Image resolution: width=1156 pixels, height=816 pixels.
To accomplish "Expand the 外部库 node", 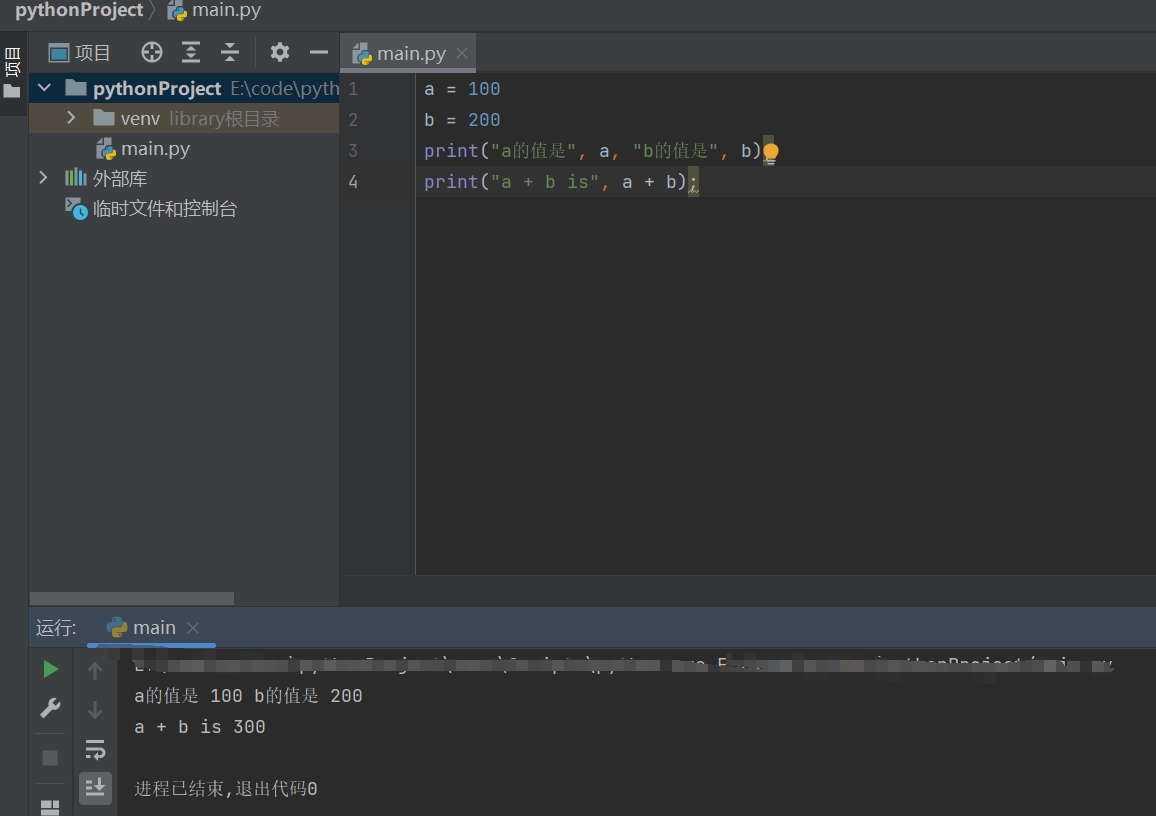I will tap(43, 178).
